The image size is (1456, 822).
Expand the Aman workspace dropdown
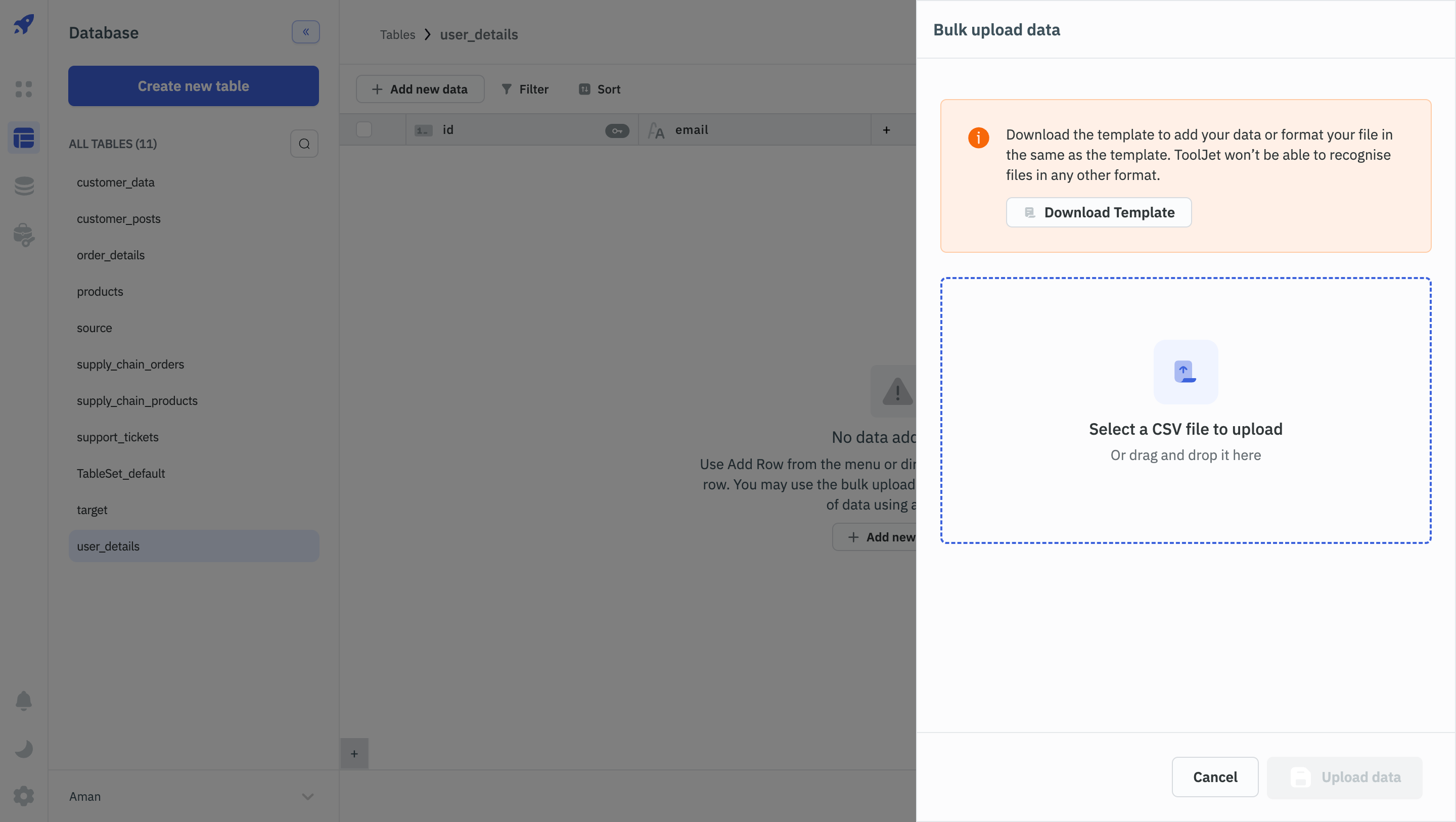(307, 797)
